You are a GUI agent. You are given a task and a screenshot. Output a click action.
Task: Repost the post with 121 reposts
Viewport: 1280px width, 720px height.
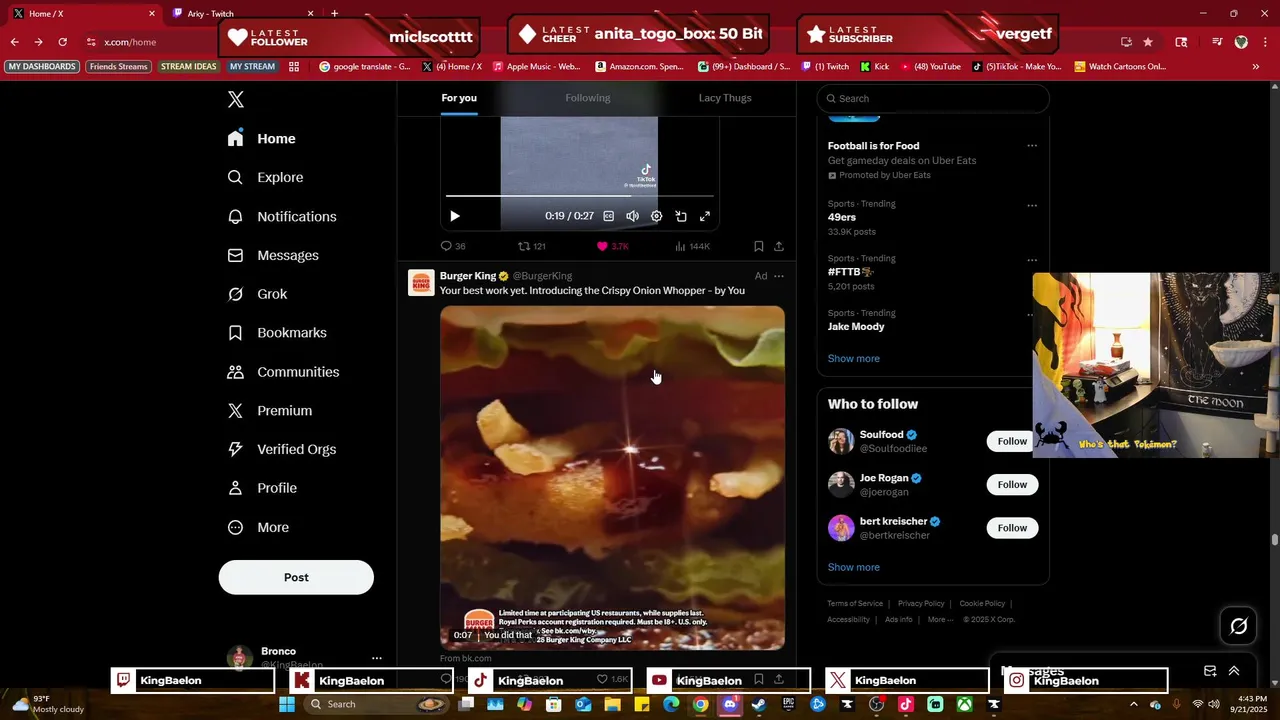coord(531,246)
